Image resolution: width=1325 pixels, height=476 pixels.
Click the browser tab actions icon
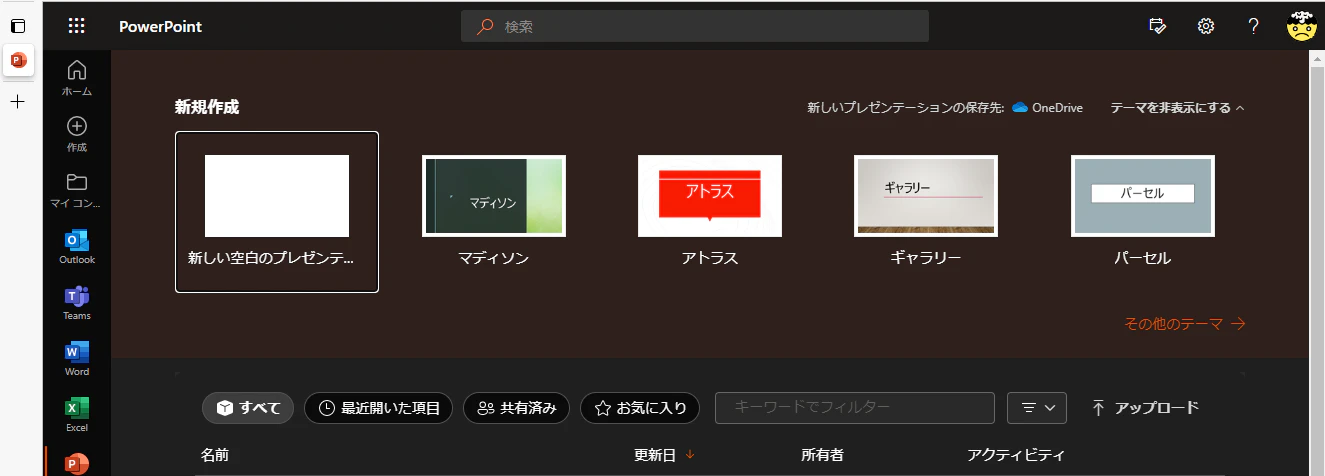(x=18, y=25)
